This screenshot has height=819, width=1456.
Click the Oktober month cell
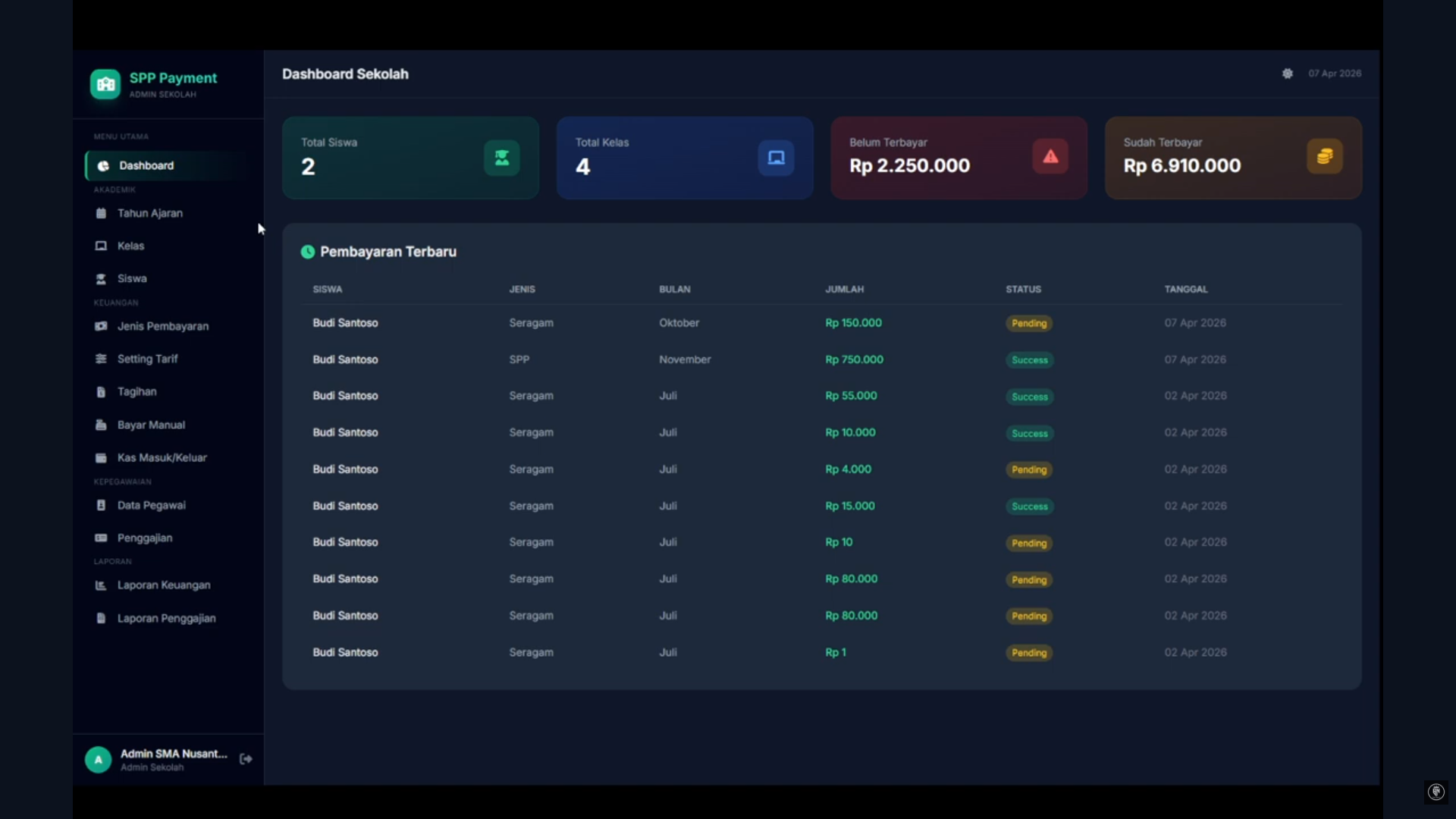tap(679, 322)
